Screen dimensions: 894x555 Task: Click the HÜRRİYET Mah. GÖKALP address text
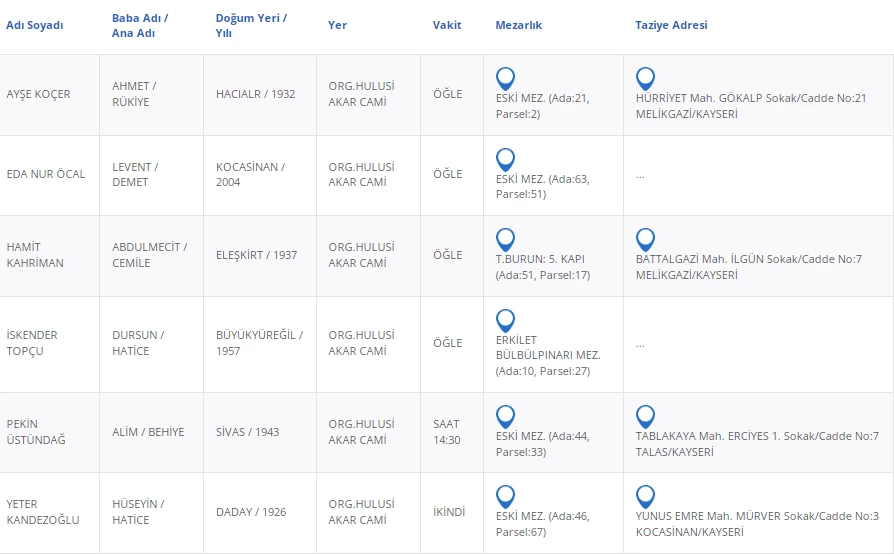pyautogui.click(x=750, y=98)
